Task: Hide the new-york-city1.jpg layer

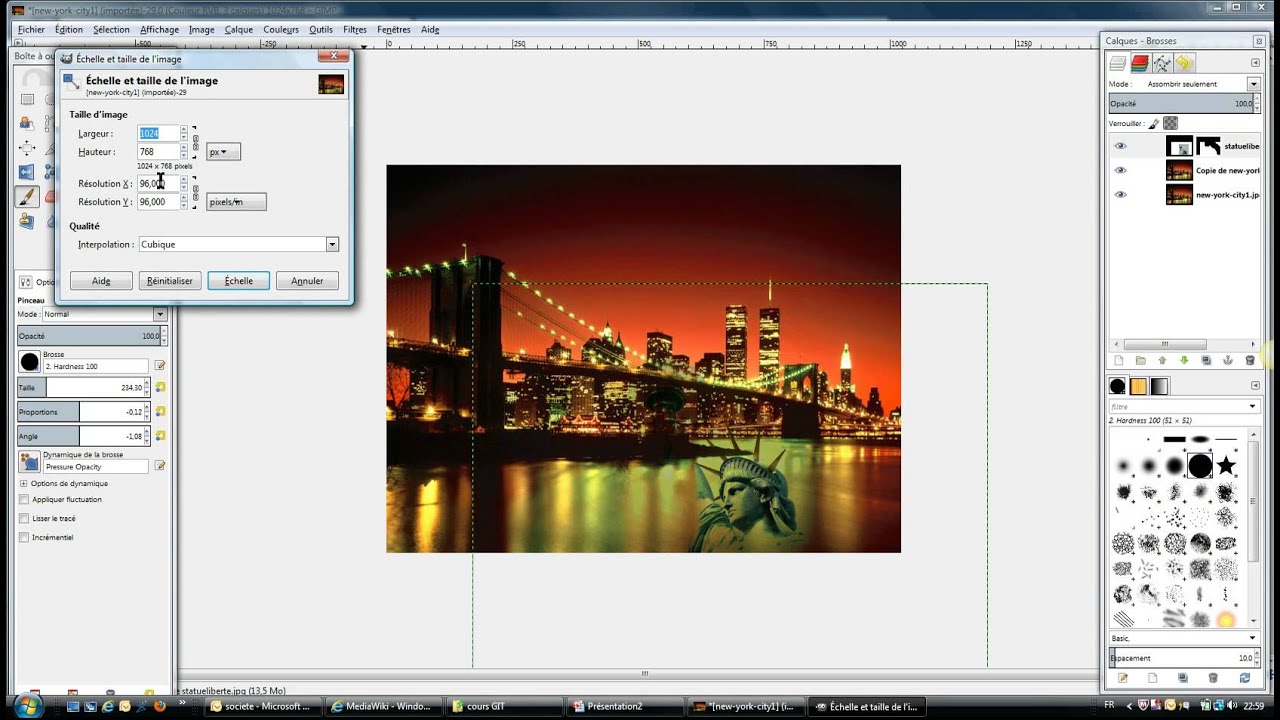Action: click(1120, 195)
